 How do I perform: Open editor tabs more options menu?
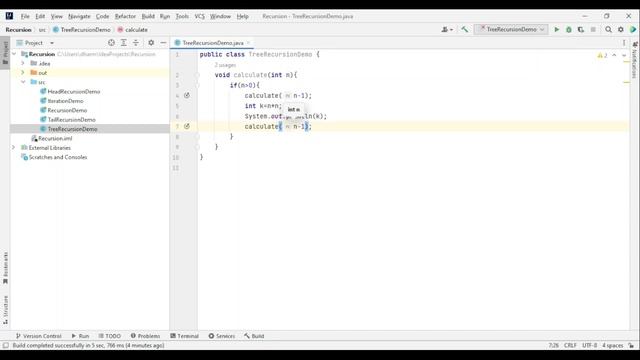point(624,42)
